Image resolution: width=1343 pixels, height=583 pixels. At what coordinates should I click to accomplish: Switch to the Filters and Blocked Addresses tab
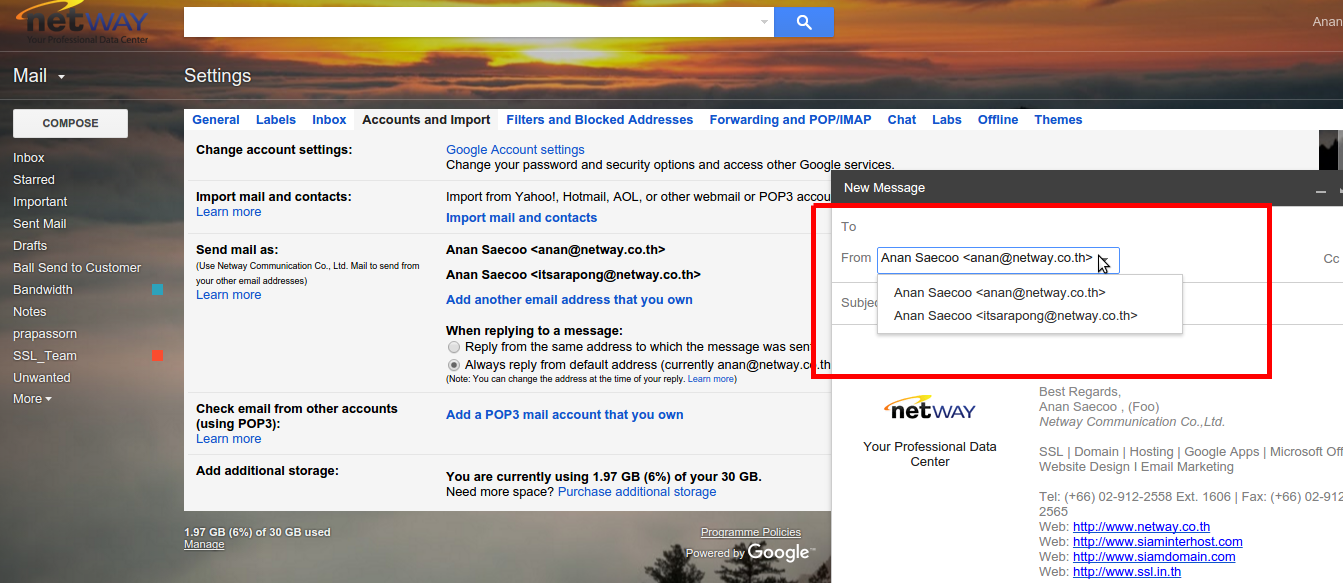[x=599, y=120]
